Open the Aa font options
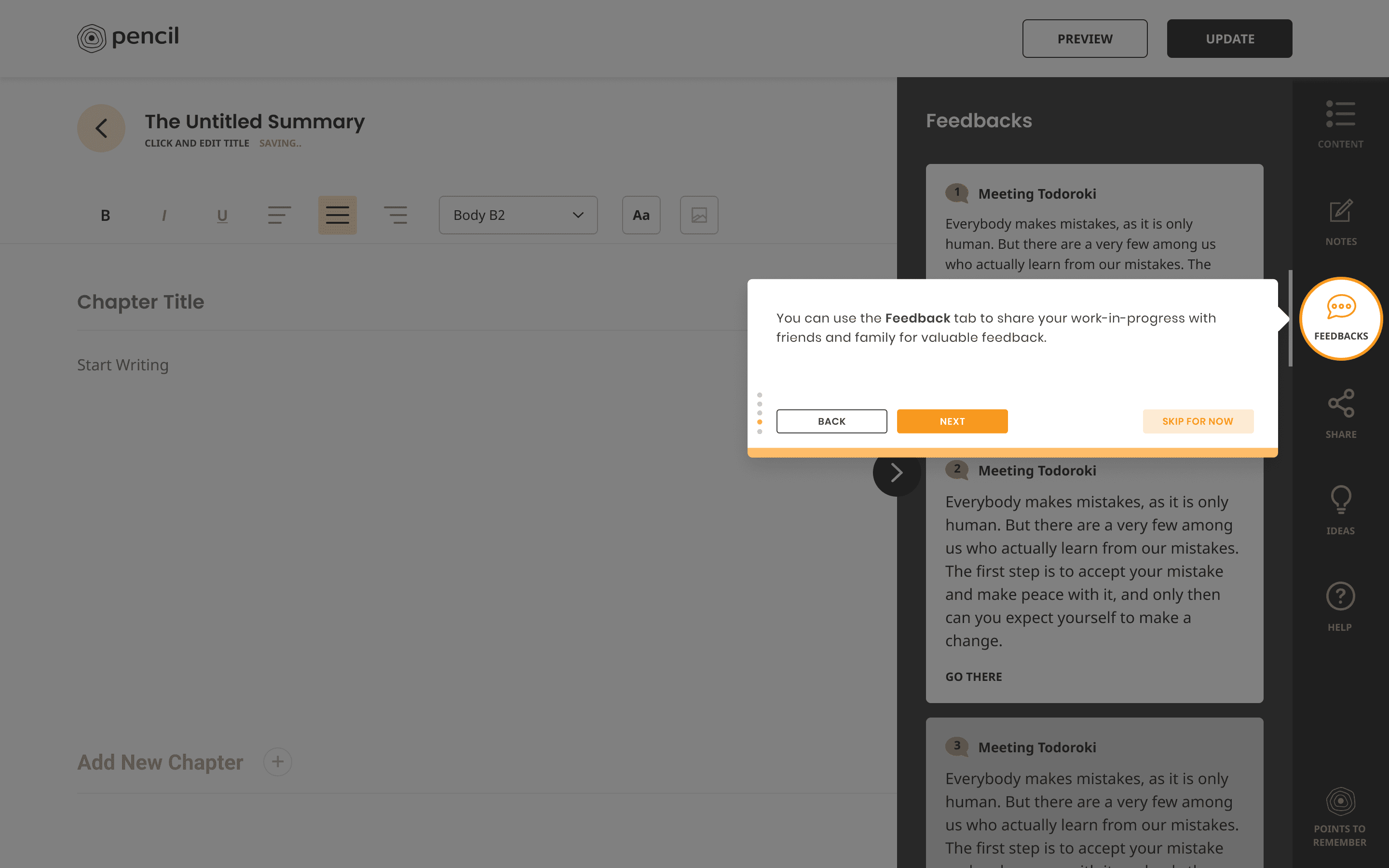 641,215
